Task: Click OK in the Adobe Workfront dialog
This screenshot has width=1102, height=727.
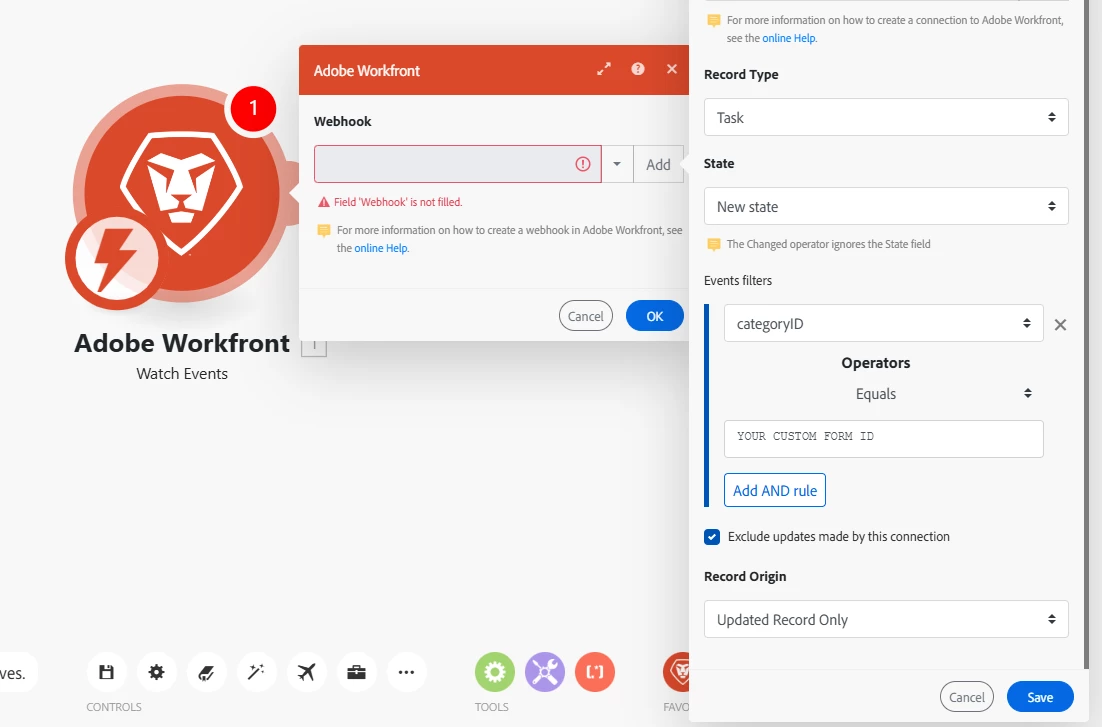Action: pyautogui.click(x=654, y=316)
